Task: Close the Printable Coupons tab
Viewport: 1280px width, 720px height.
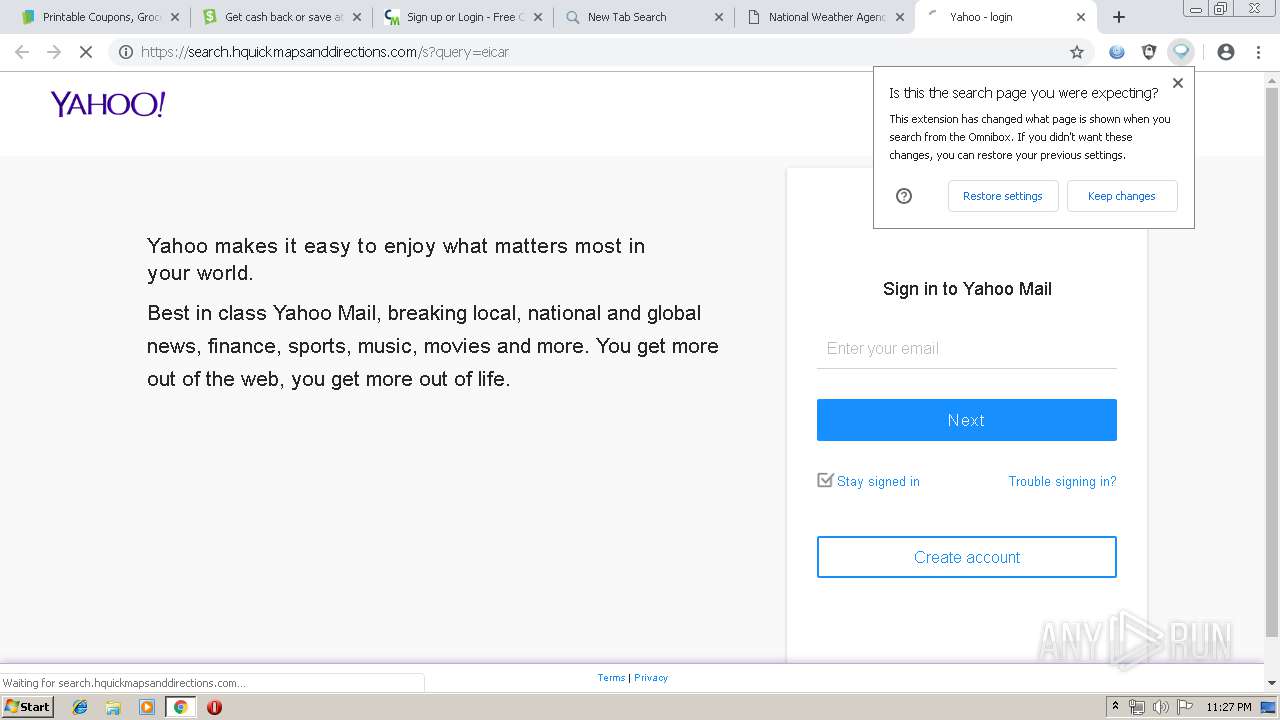Action: [174, 17]
